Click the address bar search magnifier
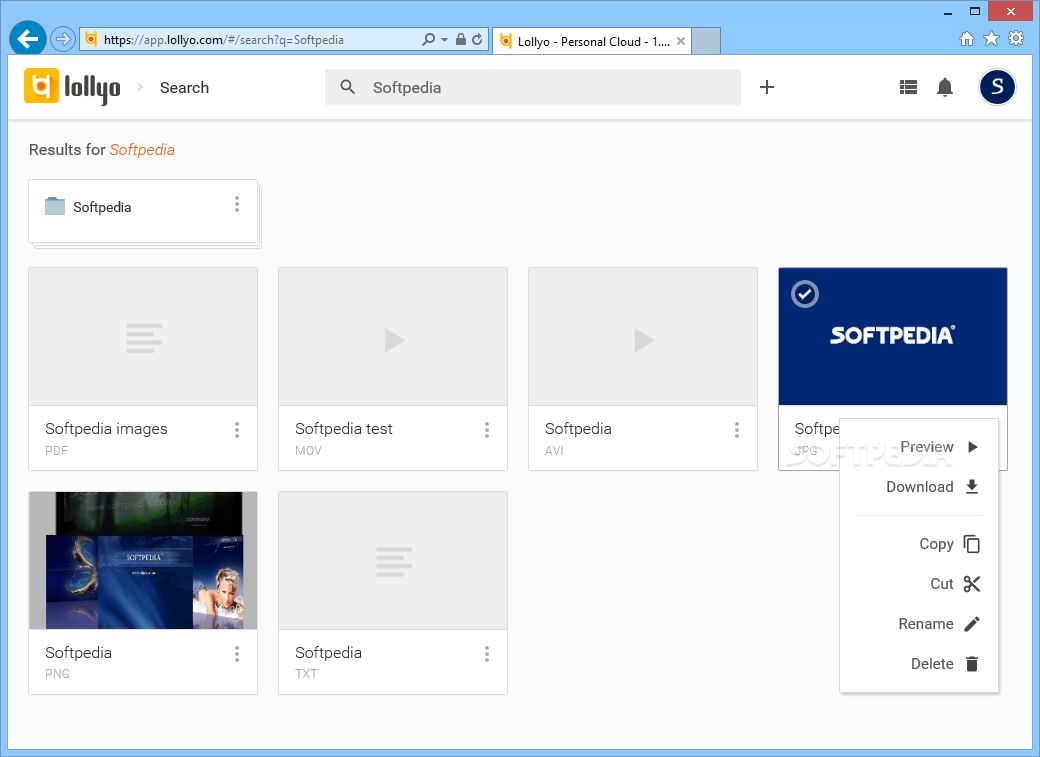Viewport: 1040px width, 757px height. coord(428,39)
